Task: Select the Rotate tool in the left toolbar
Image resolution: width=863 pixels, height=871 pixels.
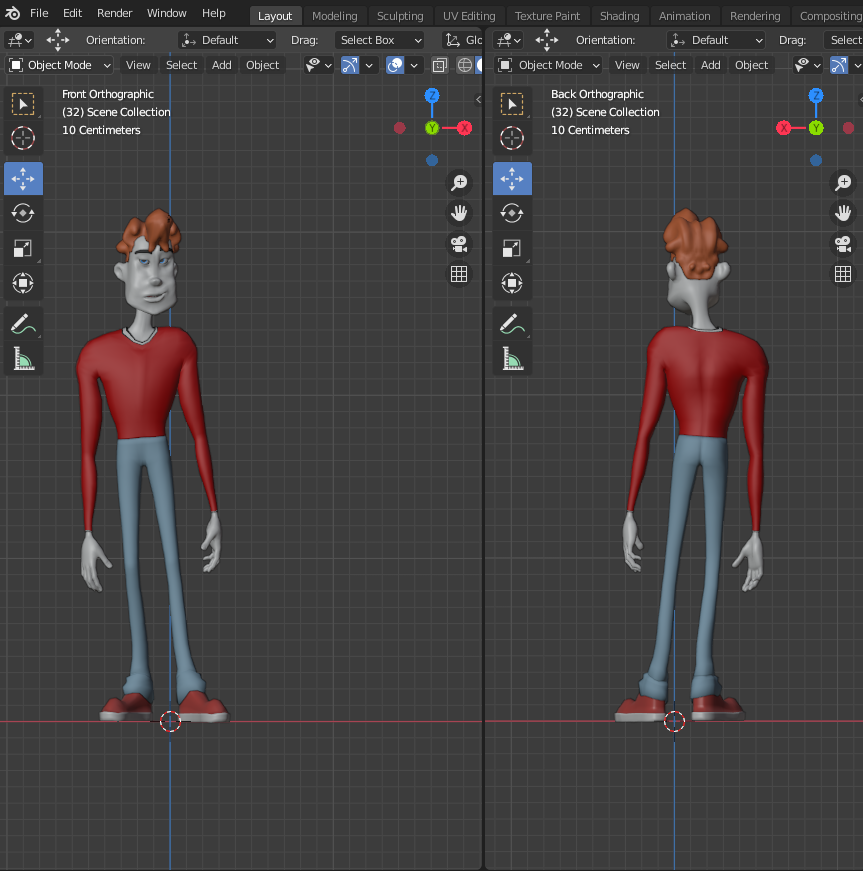Action: tap(23, 213)
